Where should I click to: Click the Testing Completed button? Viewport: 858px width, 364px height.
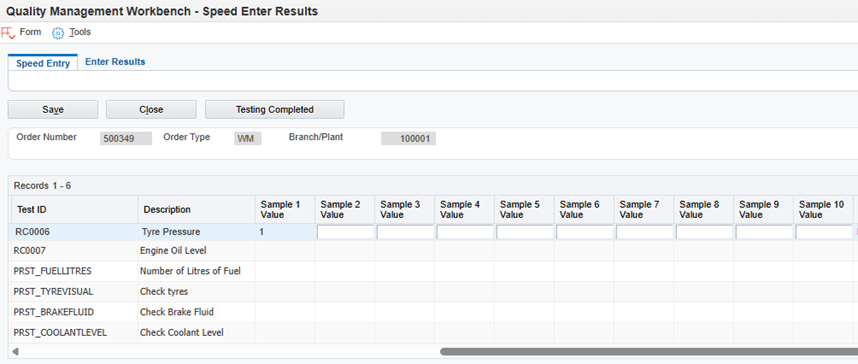pyautogui.click(x=275, y=109)
